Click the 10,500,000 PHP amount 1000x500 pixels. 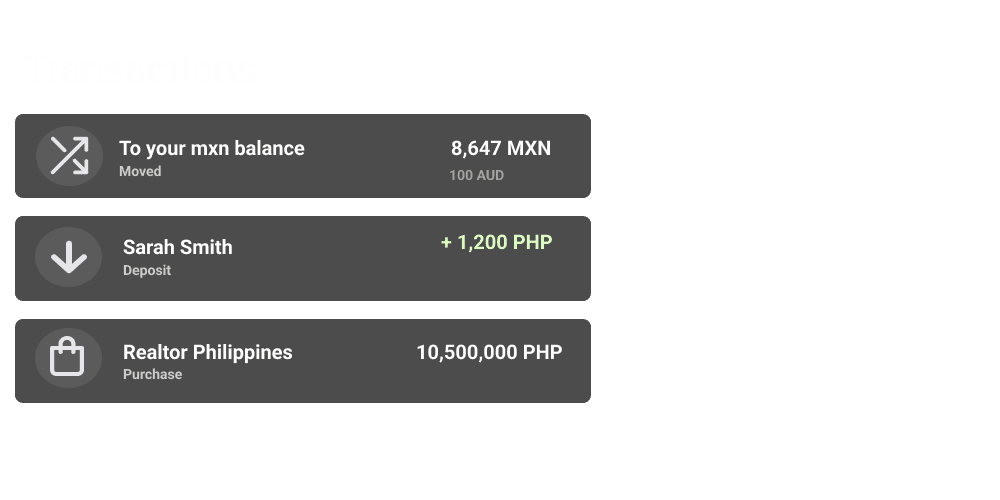click(x=489, y=352)
